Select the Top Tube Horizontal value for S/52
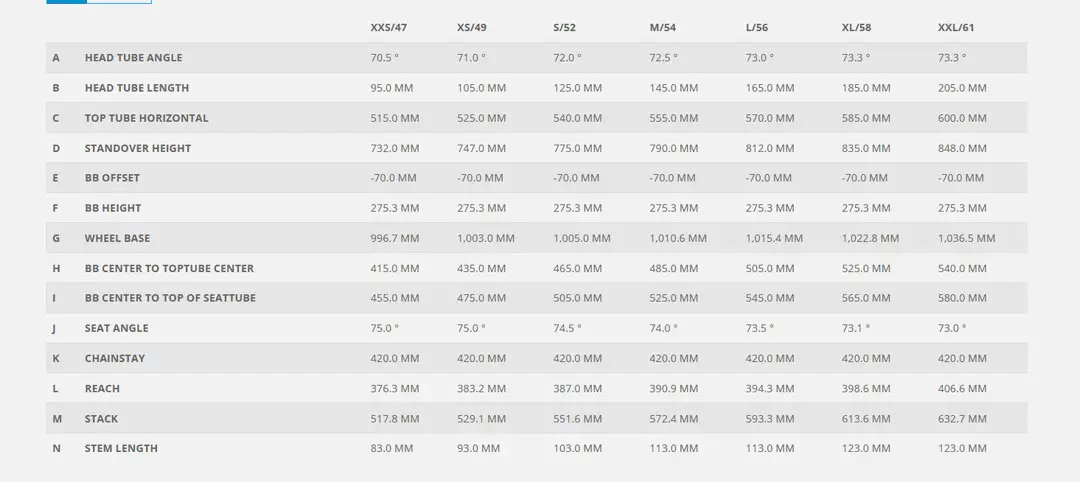Screen dimensions: 1080x482 coord(577,118)
